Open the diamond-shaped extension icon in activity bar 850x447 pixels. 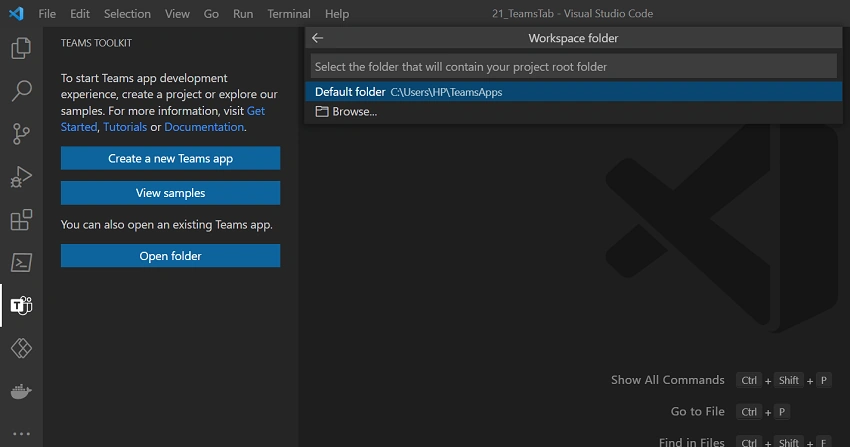(21, 348)
